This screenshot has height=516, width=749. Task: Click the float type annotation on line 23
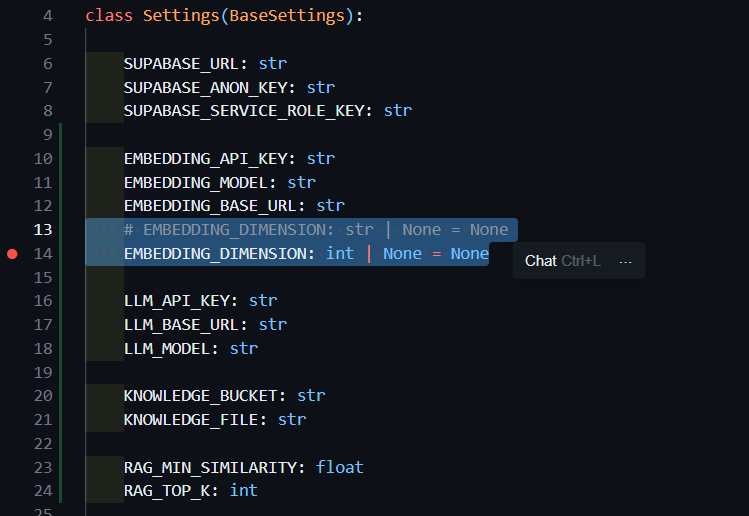pyautogui.click(x=340, y=467)
